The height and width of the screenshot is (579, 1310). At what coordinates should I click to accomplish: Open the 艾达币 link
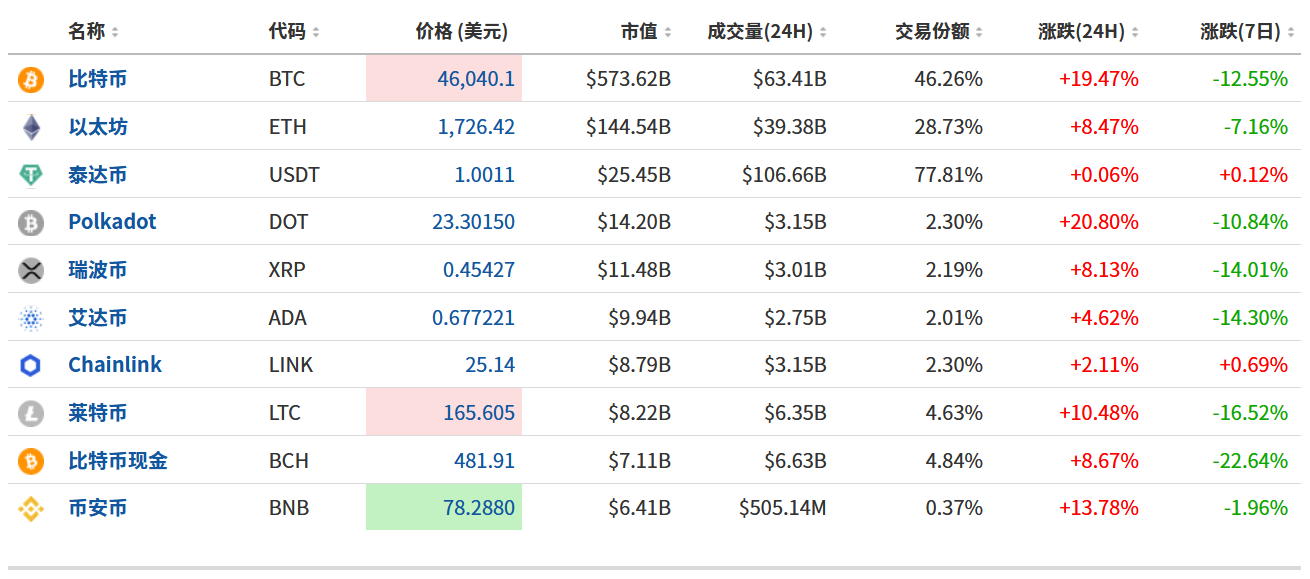(98, 318)
